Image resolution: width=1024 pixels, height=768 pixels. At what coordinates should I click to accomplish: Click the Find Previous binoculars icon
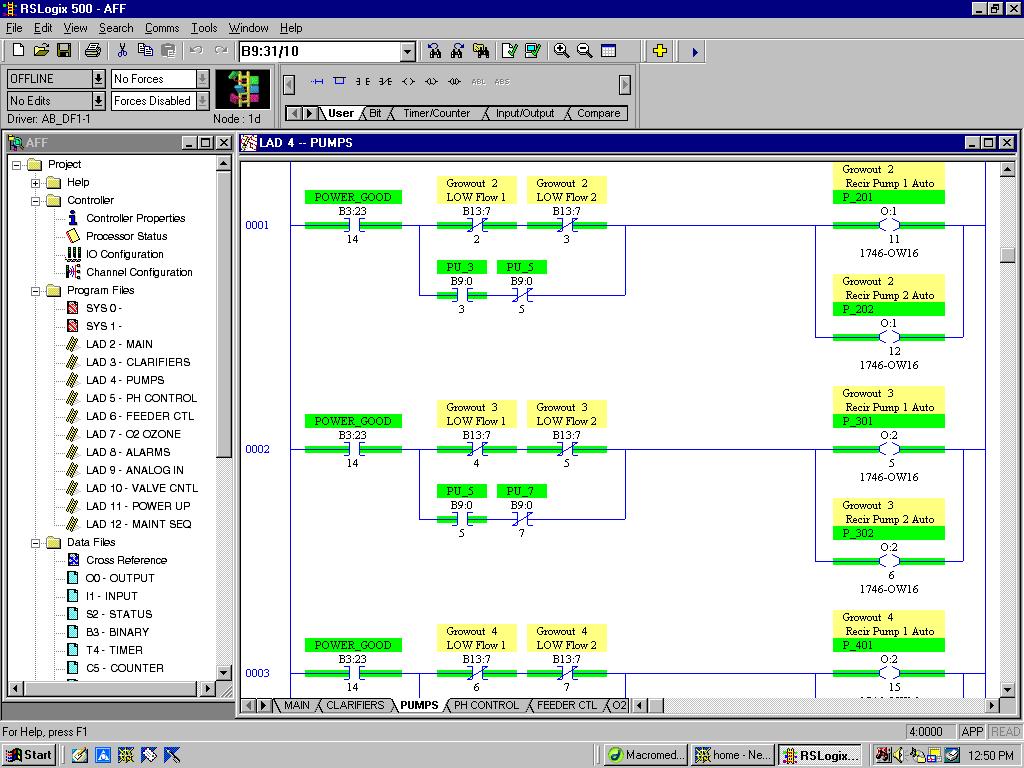tap(434, 50)
